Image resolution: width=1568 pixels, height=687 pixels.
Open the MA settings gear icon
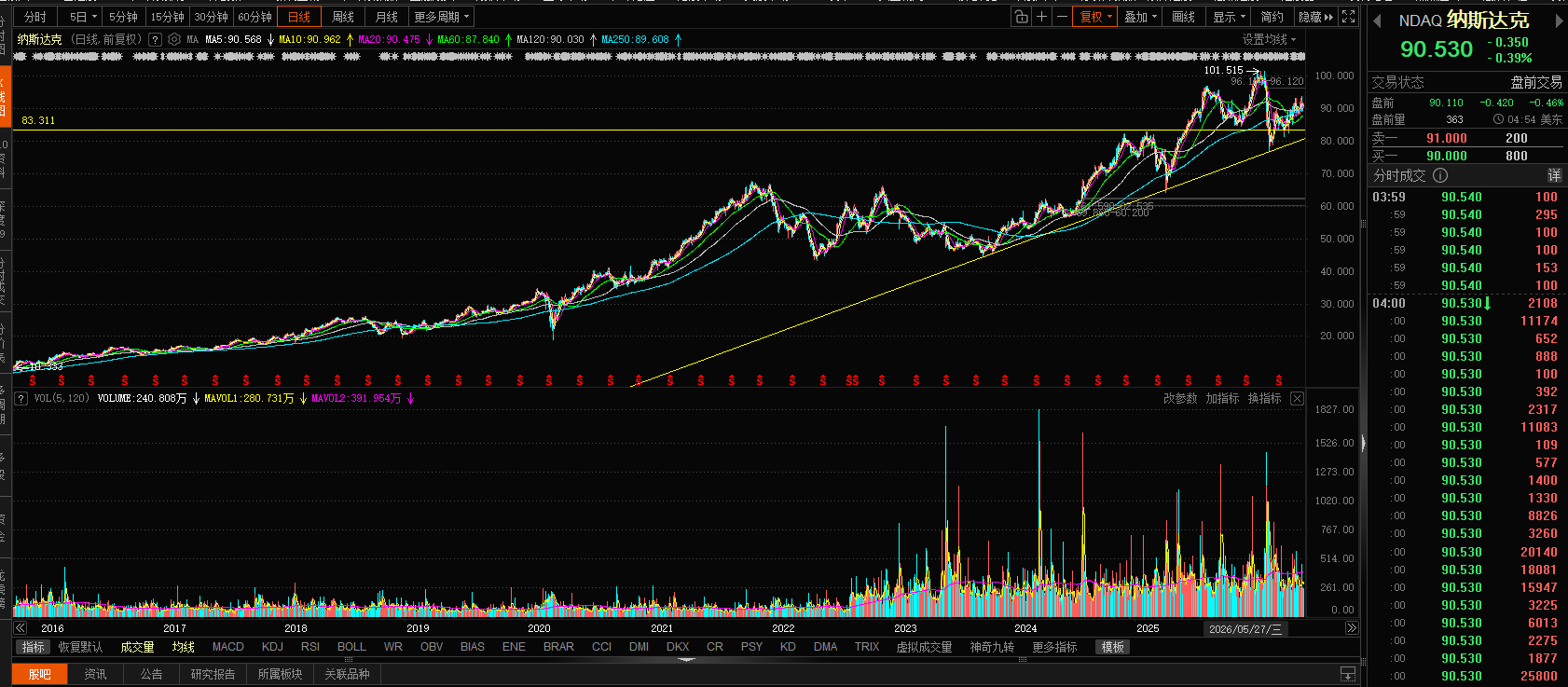[174, 40]
